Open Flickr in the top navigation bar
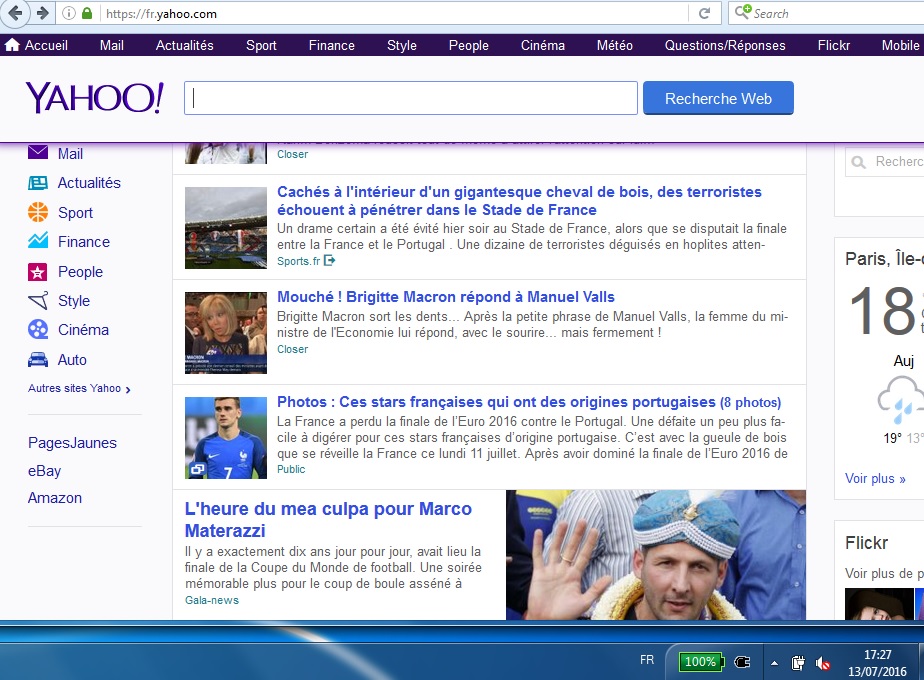Image resolution: width=924 pixels, height=680 pixels. [x=834, y=45]
